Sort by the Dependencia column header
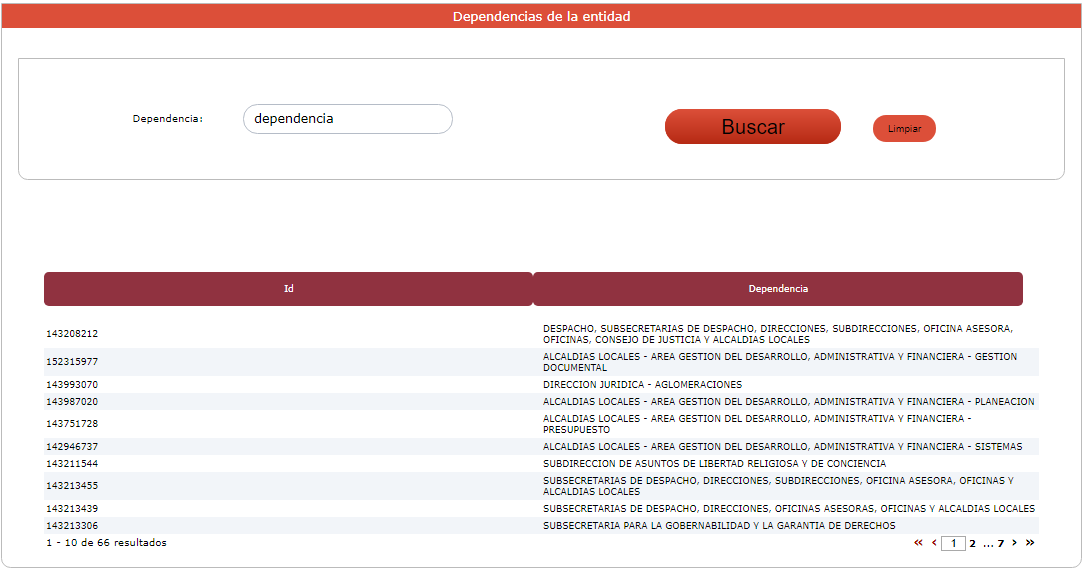 pyautogui.click(x=778, y=289)
